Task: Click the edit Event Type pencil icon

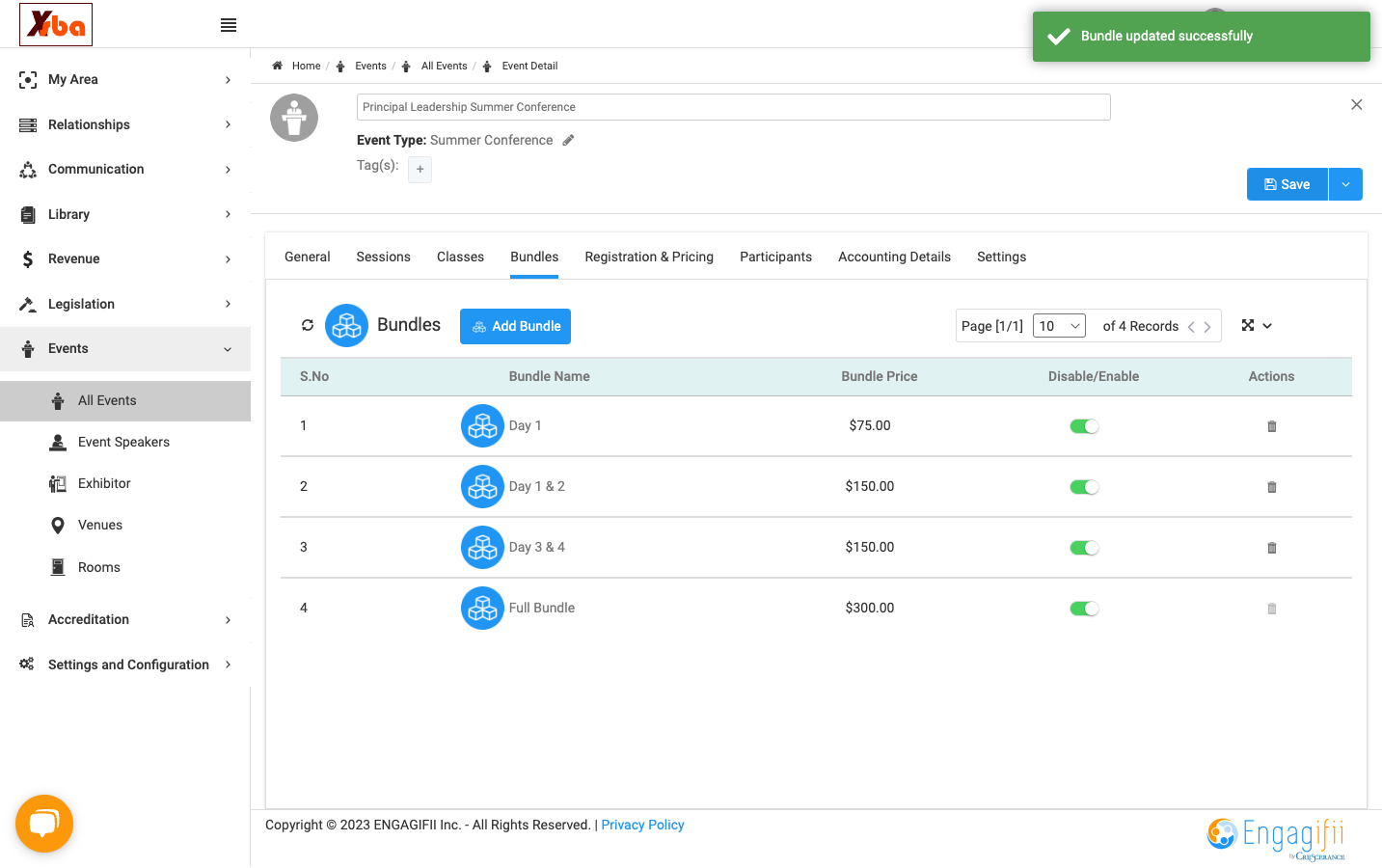Action: [569, 140]
